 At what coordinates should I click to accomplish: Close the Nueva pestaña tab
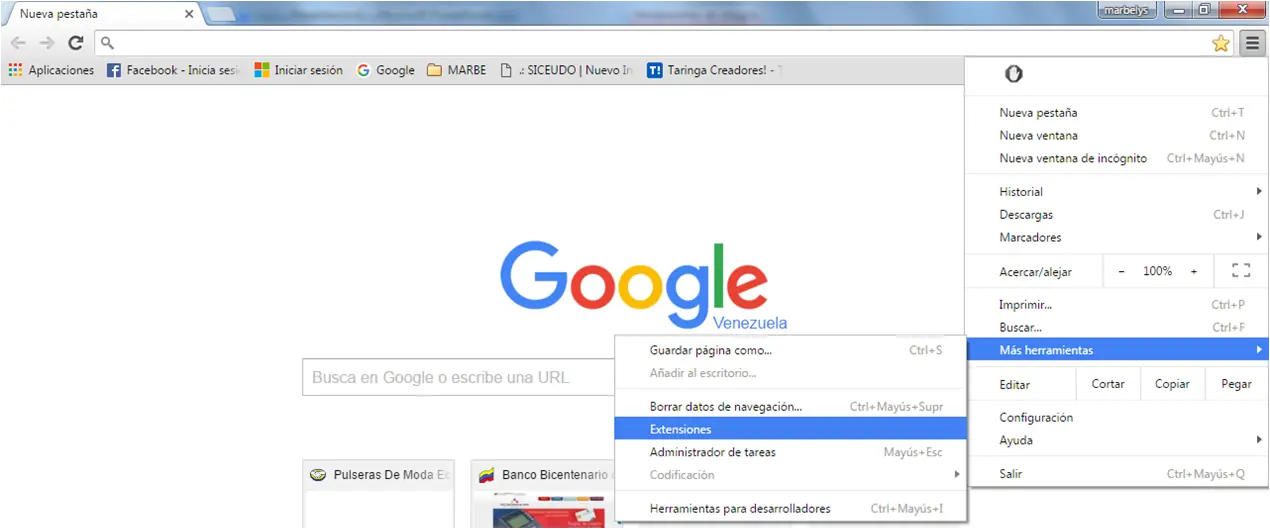click(x=189, y=14)
